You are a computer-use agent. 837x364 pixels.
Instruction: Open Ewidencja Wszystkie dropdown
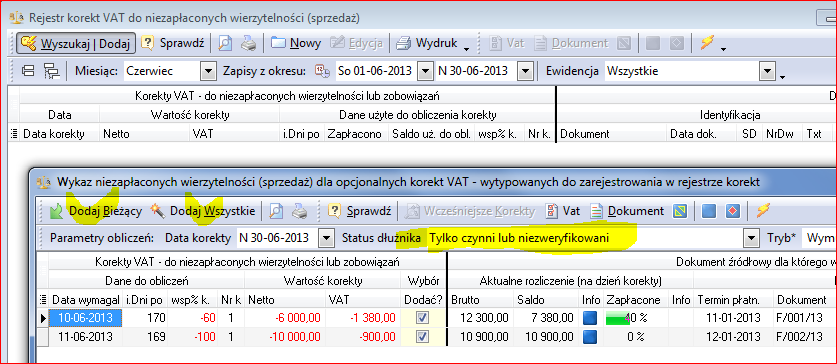[x=767, y=70]
